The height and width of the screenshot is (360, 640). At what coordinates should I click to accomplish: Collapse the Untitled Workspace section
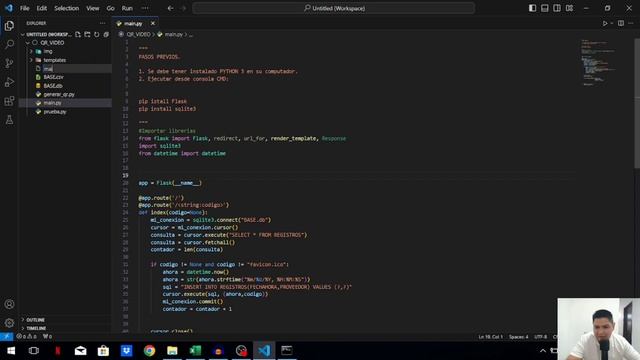point(23,35)
